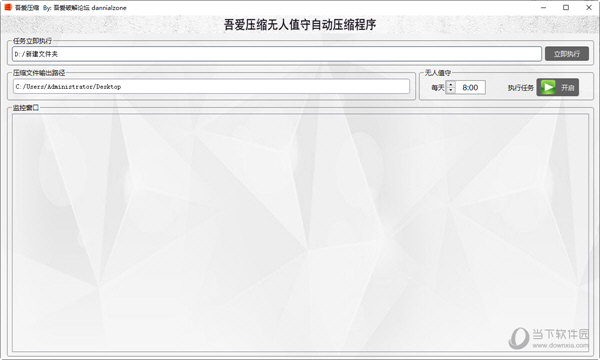Click the 每天 label
This screenshot has height=360, width=600.
click(x=438, y=88)
